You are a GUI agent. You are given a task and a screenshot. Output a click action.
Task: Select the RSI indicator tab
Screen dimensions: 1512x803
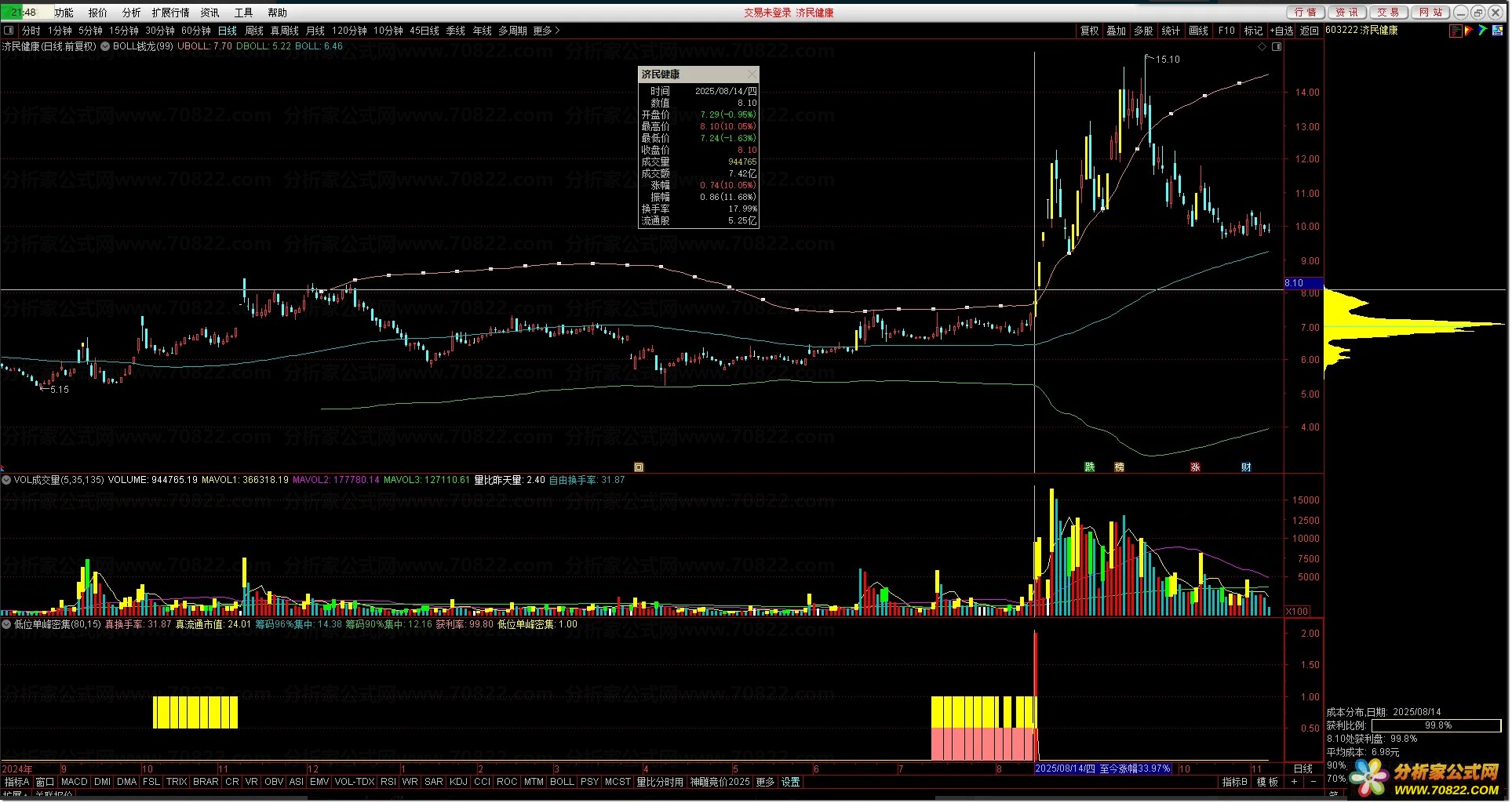[x=388, y=782]
